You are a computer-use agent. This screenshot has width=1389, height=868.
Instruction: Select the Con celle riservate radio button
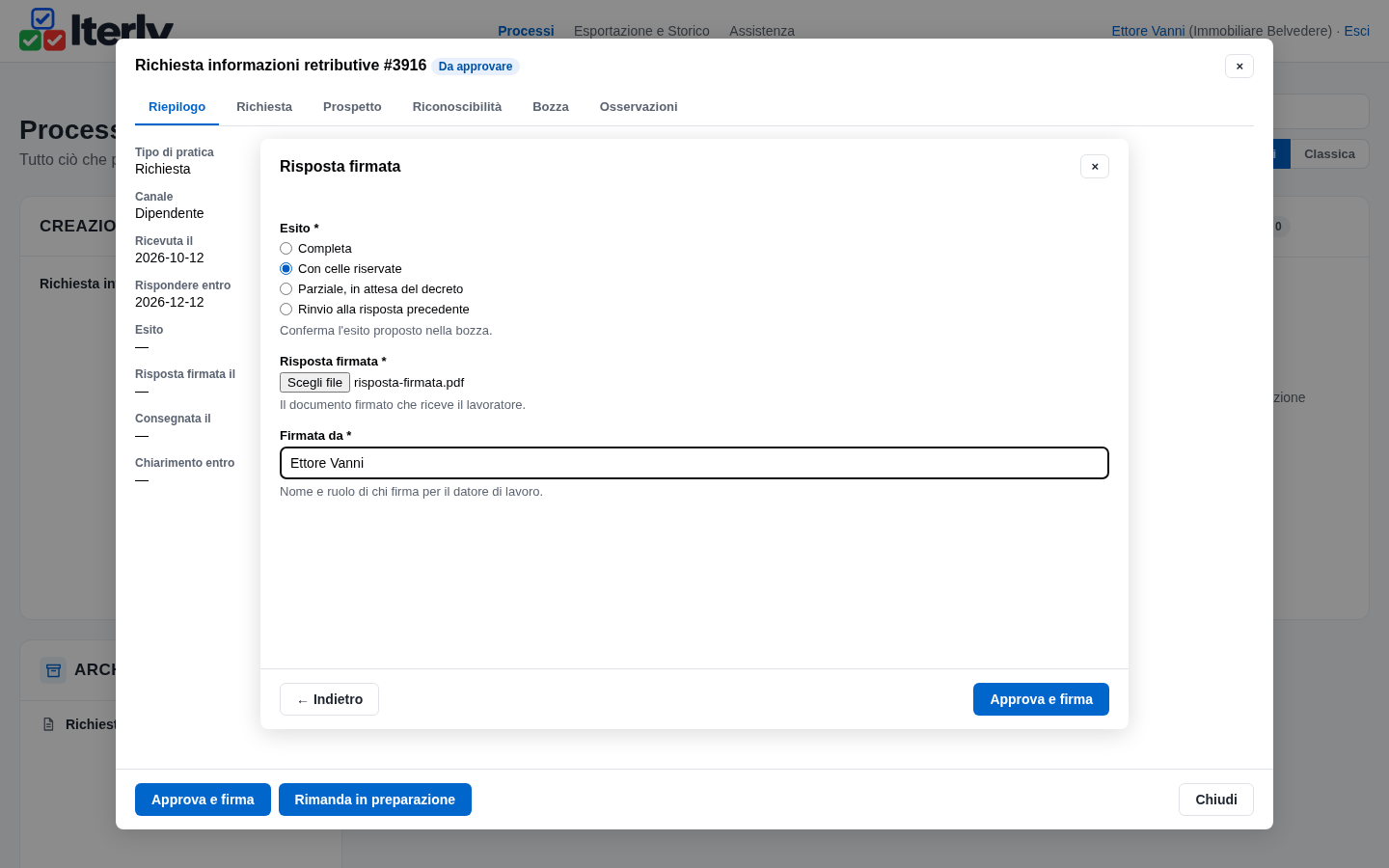[286, 269]
